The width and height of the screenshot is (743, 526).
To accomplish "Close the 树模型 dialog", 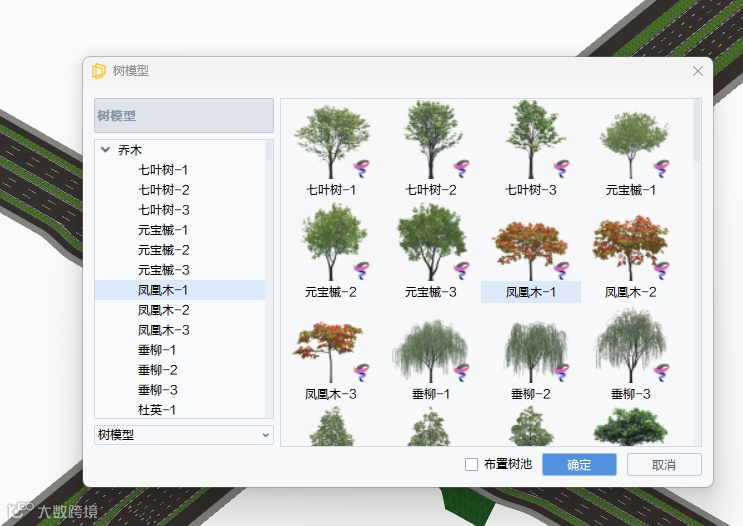I will 698,71.
